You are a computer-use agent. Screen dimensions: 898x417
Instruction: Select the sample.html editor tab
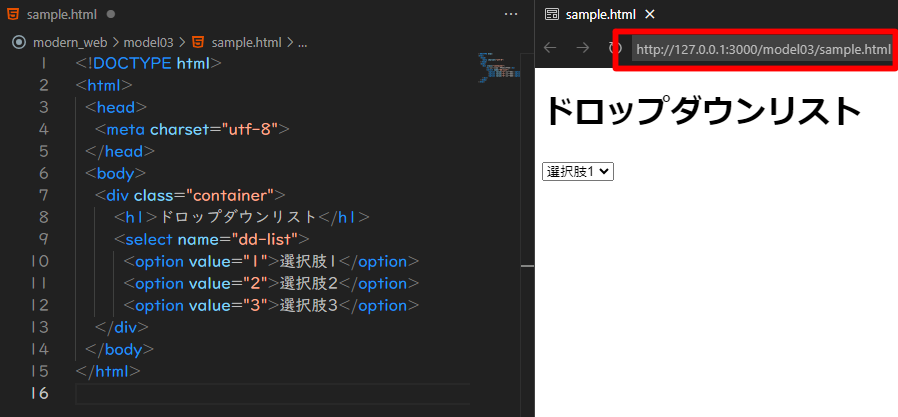coord(61,14)
